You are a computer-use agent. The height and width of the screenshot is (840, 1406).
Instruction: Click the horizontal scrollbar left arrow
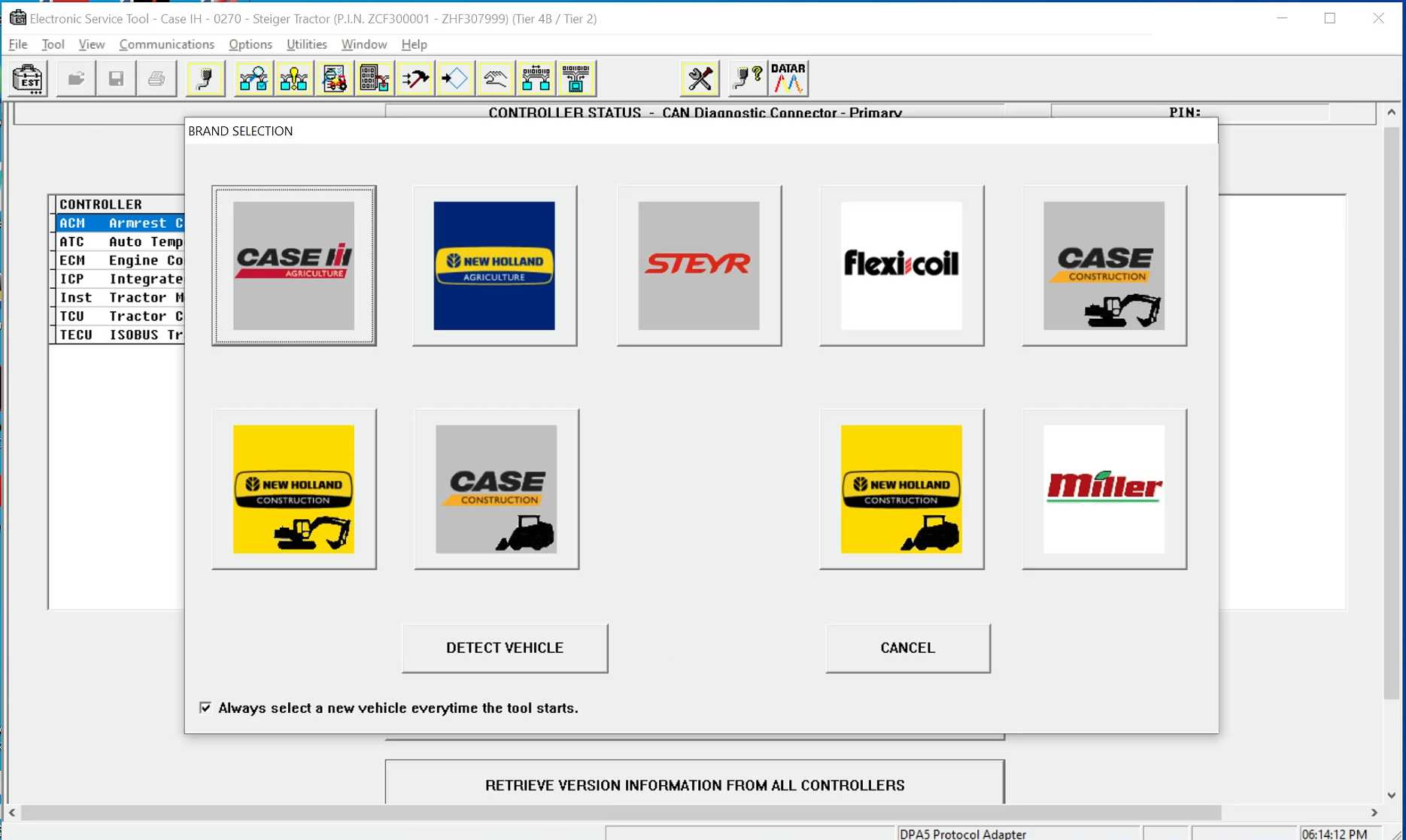pos(12,813)
